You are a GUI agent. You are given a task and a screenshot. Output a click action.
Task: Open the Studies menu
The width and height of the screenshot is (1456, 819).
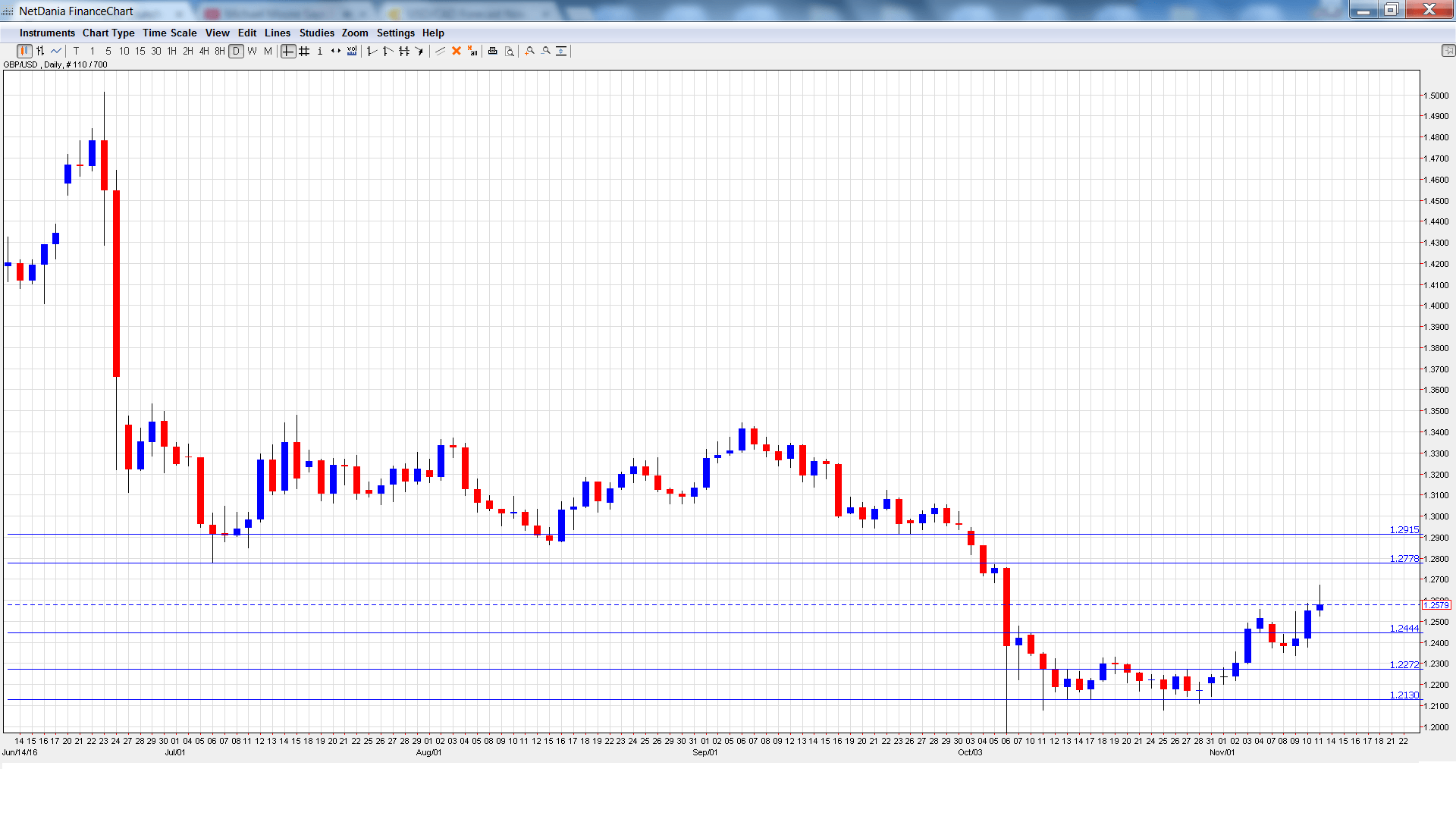coord(316,33)
